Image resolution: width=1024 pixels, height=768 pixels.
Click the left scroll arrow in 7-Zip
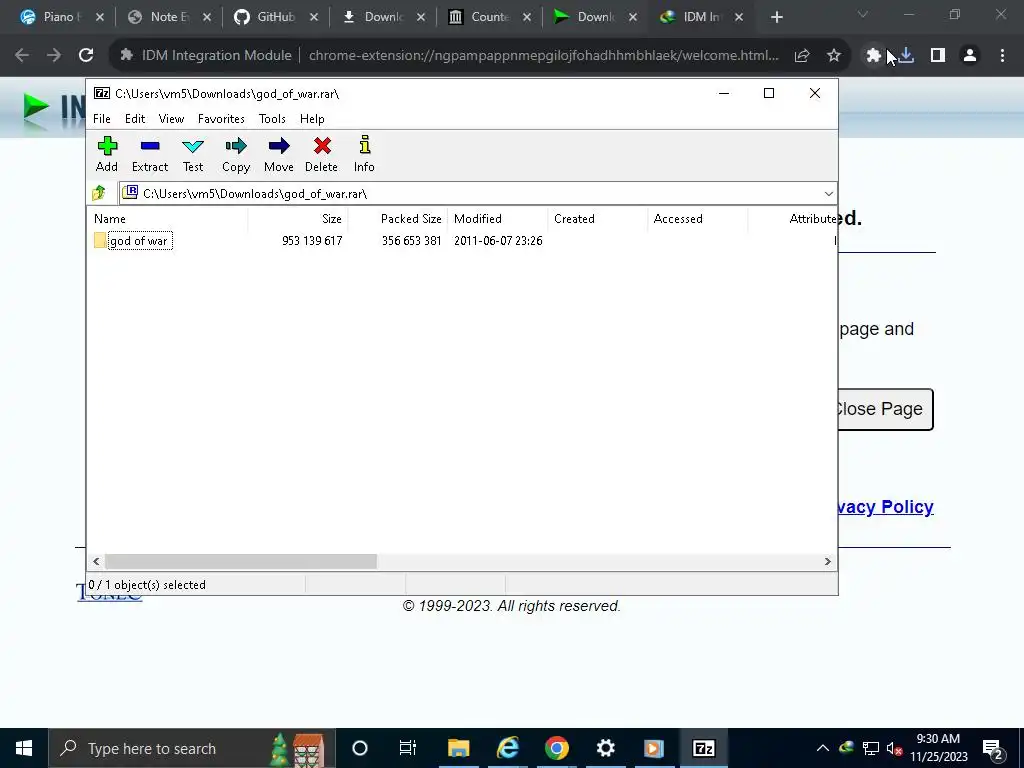[96, 562]
